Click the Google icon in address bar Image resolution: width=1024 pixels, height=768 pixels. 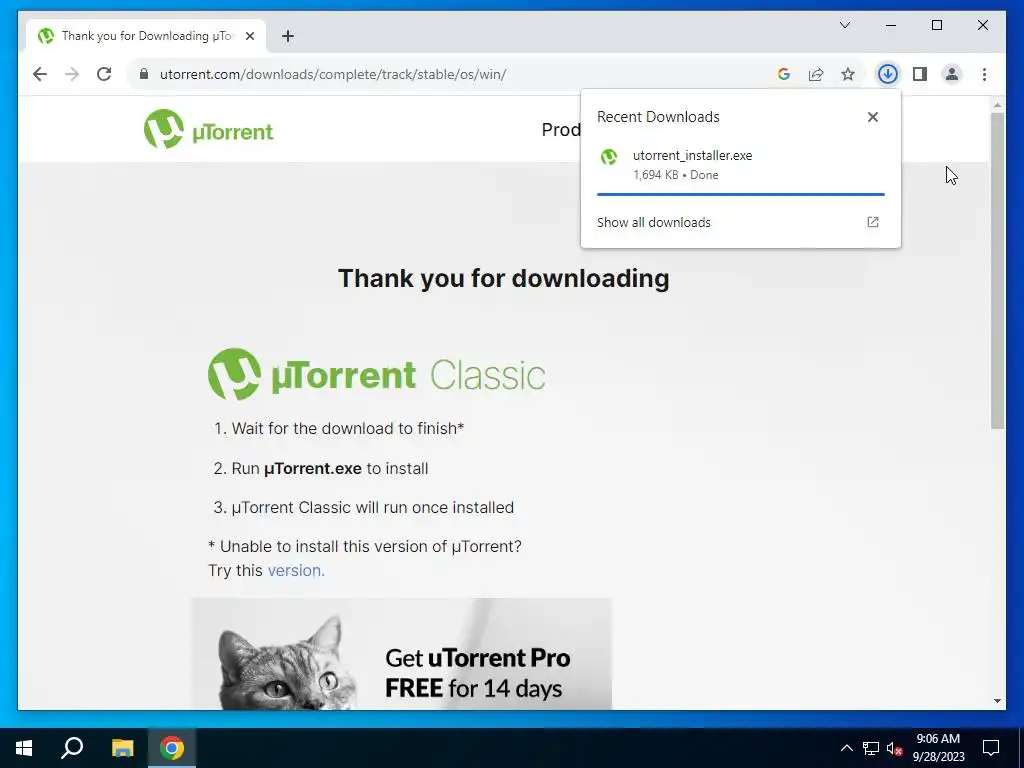coord(784,74)
